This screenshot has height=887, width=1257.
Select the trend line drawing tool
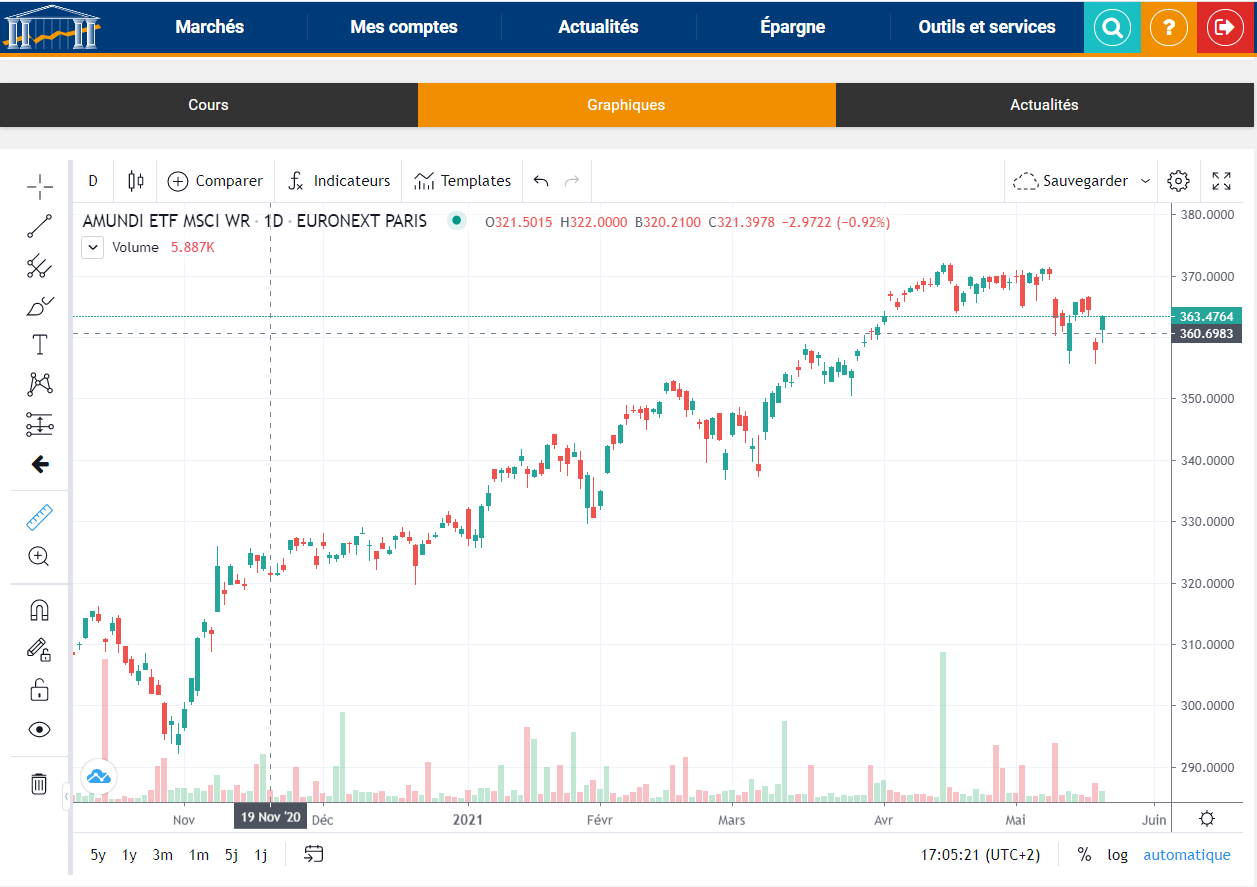pyautogui.click(x=40, y=226)
